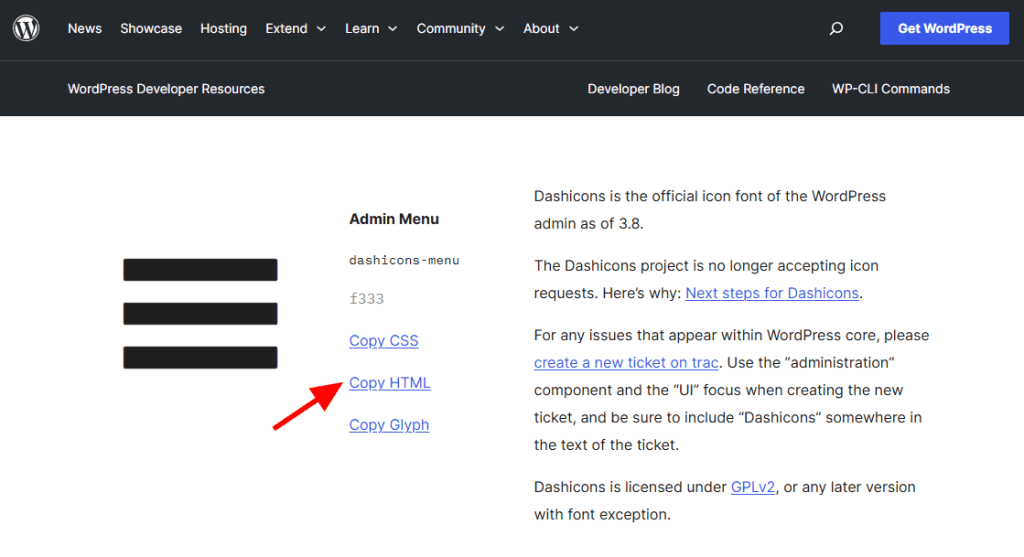
Task: Open the Learn dropdown menu
Action: pos(371,29)
